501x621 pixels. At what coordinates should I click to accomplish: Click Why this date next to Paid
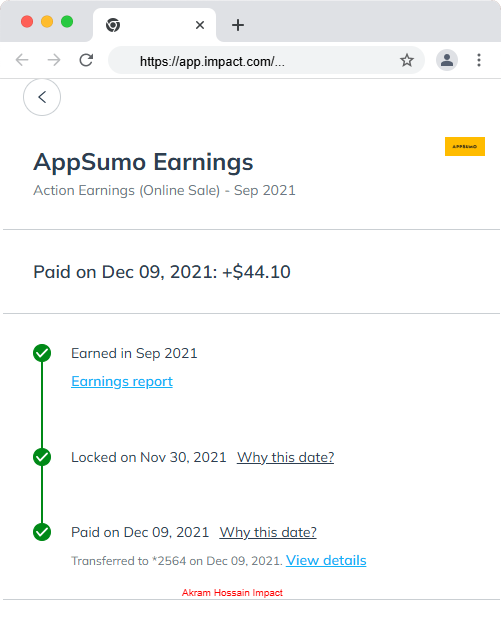click(x=268, y=532)
